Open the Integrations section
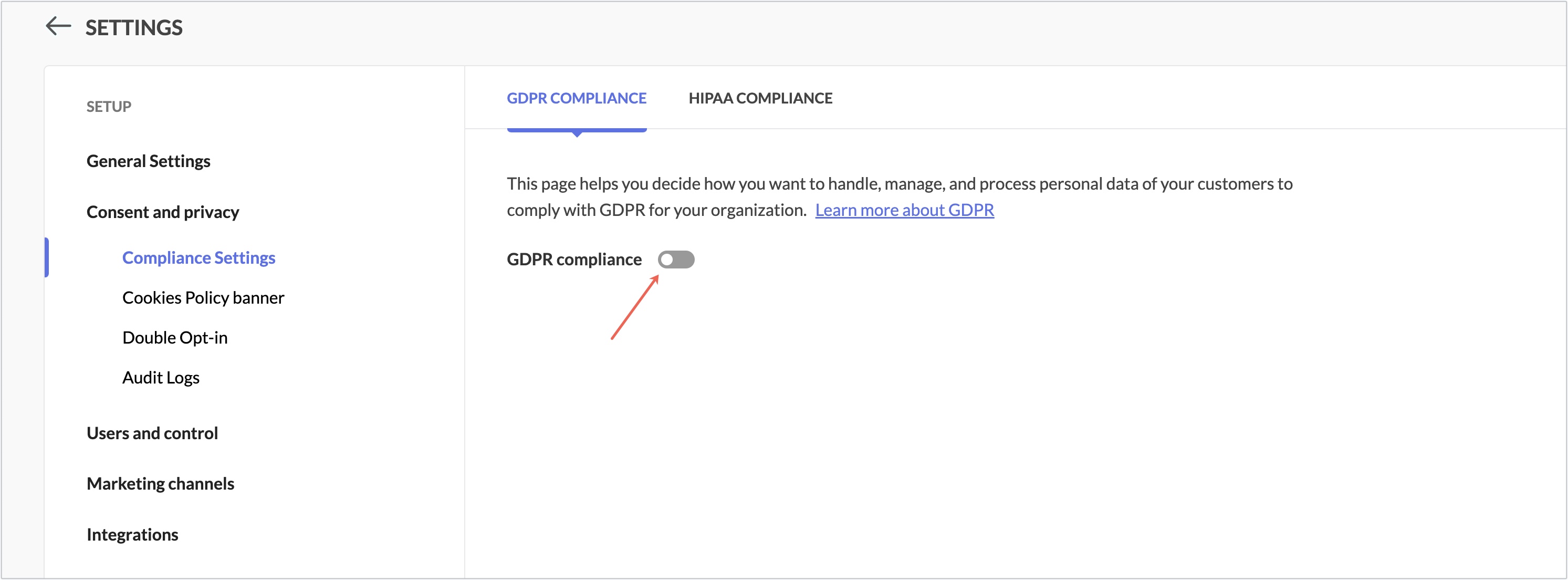The width and height of the screenshot is (1568, 580). point(133,534)
